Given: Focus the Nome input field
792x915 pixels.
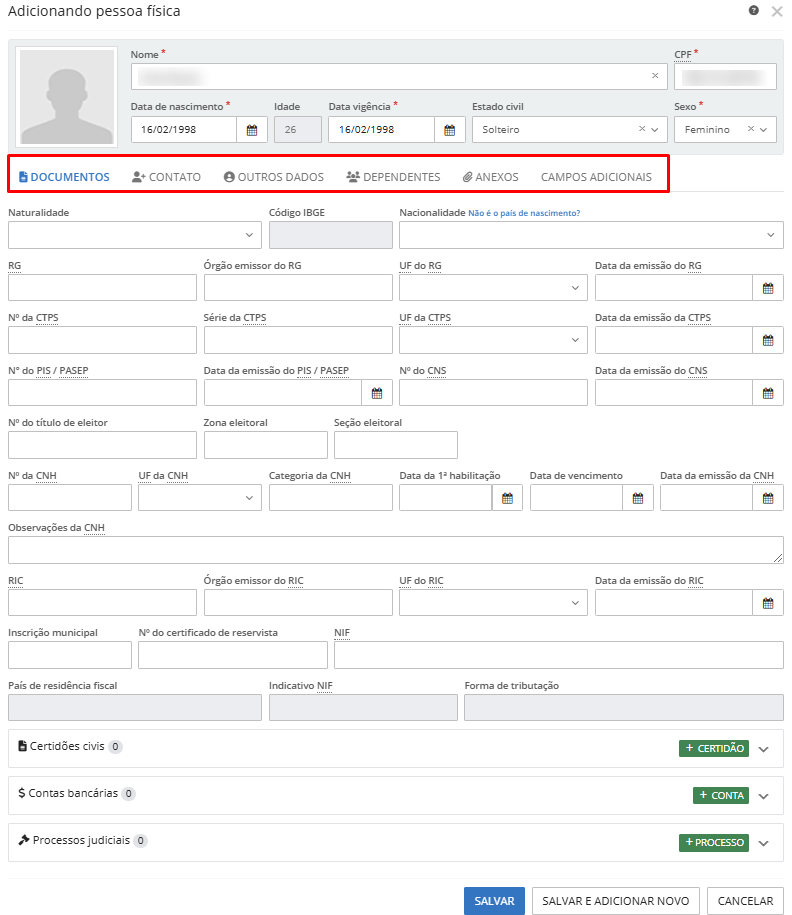Looking at the screenshot, I should click(399, 76).
